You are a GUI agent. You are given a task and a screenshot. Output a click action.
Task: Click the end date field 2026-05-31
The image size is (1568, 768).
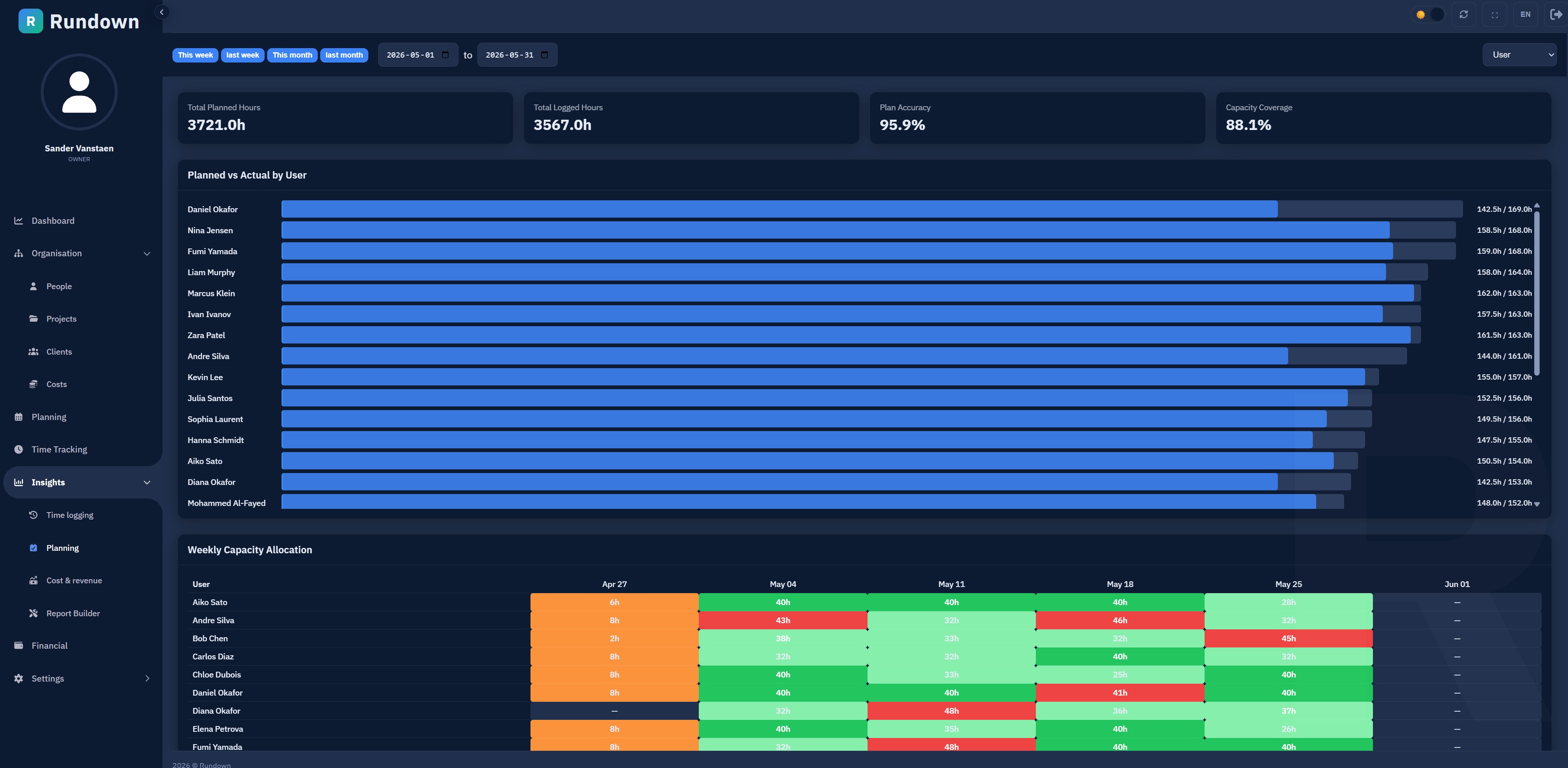[517, 56]
